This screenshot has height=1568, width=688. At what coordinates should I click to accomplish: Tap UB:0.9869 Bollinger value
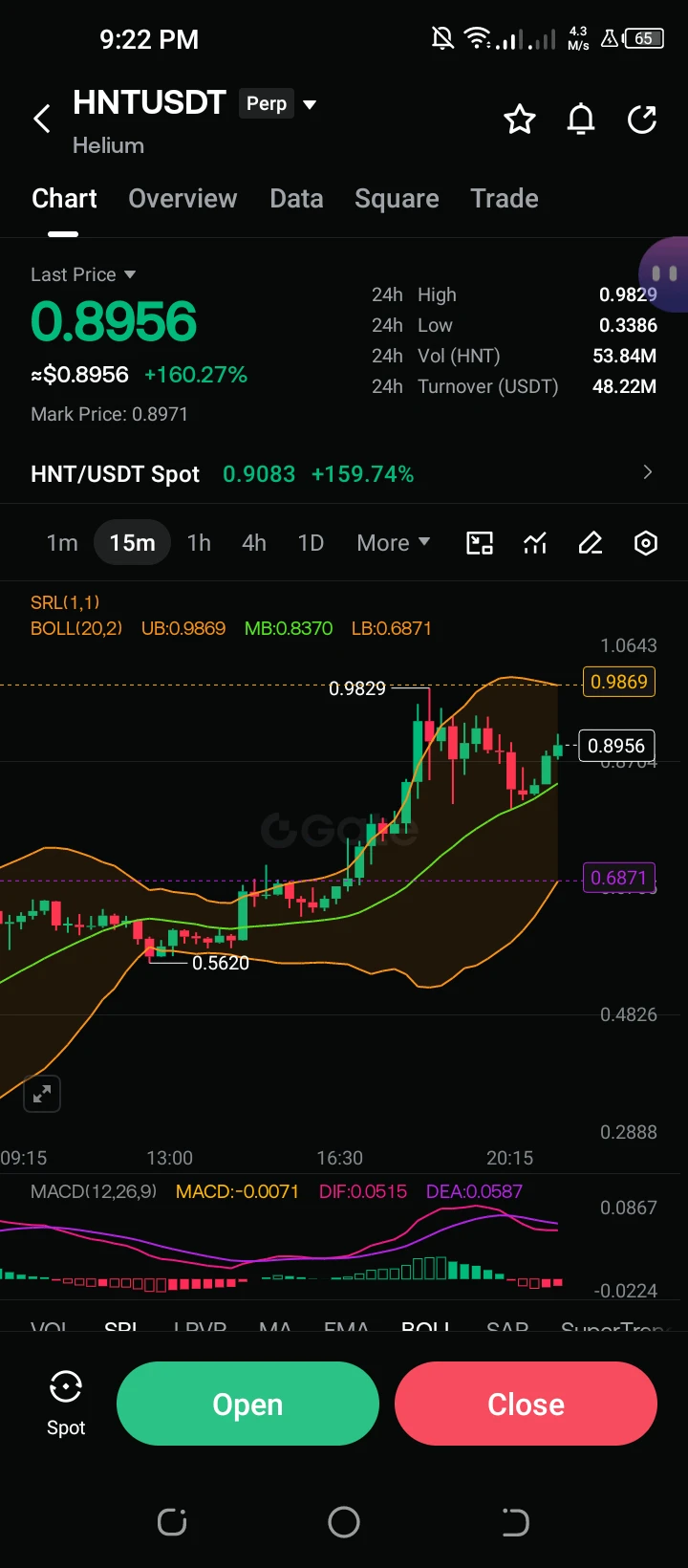point(183,628)
